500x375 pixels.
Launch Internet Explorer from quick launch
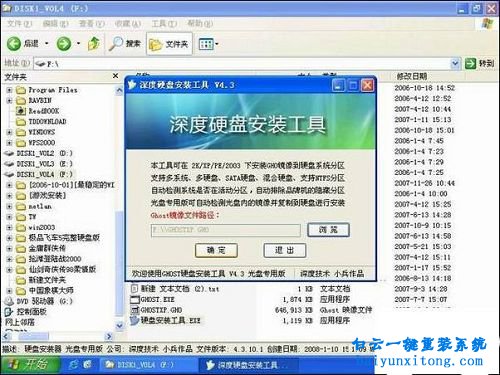tap(73, 365)
